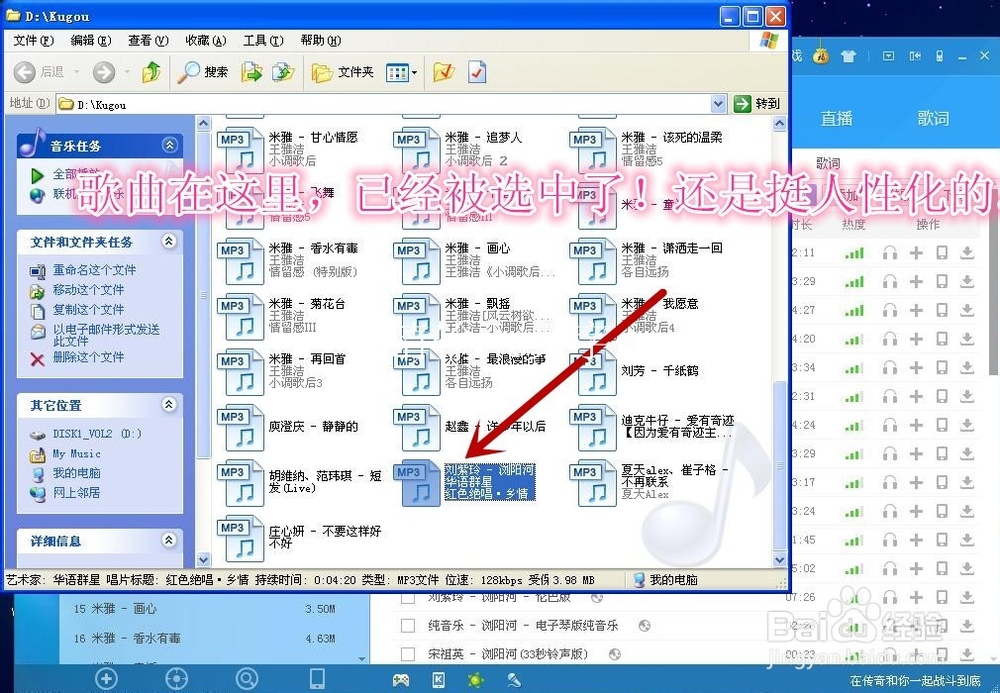1000x693 pixels.
Task: Click the Forward arrow in Explorer toolbar
Action: coord(103,72)
